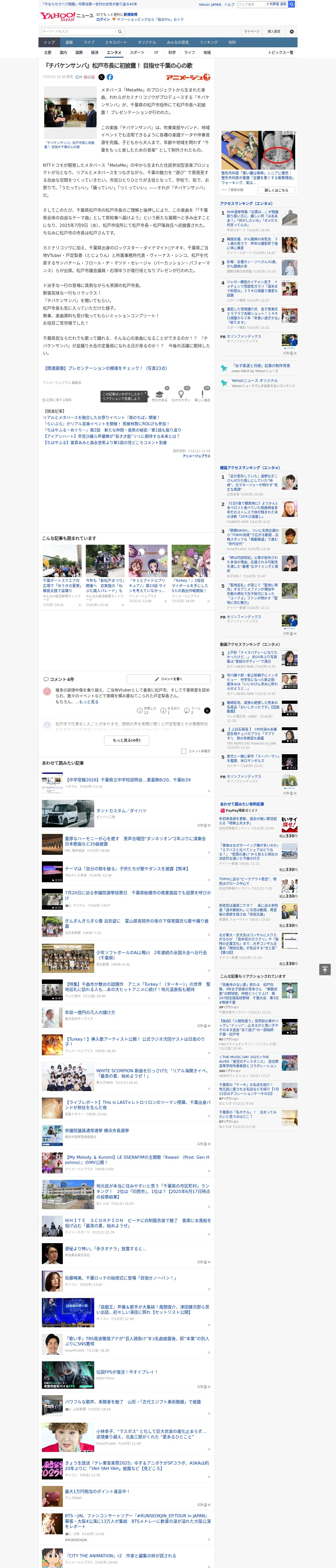Click the 共感した smiley reaction on first comment
Viewport: 336px width, 1568px height.
click(x=146, y=710)
